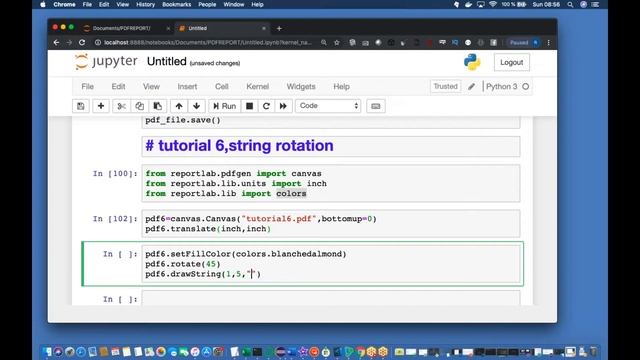Click the pencil edit mode icon
640x360 pixels.
(x=471, y=87)
